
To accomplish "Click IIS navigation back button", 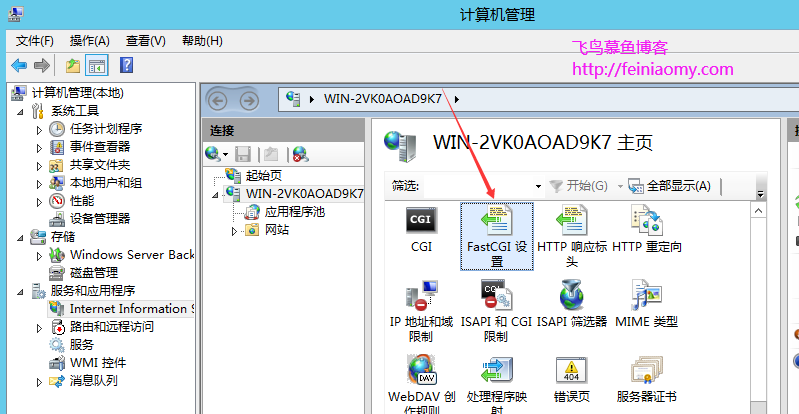I will (217, 100).
